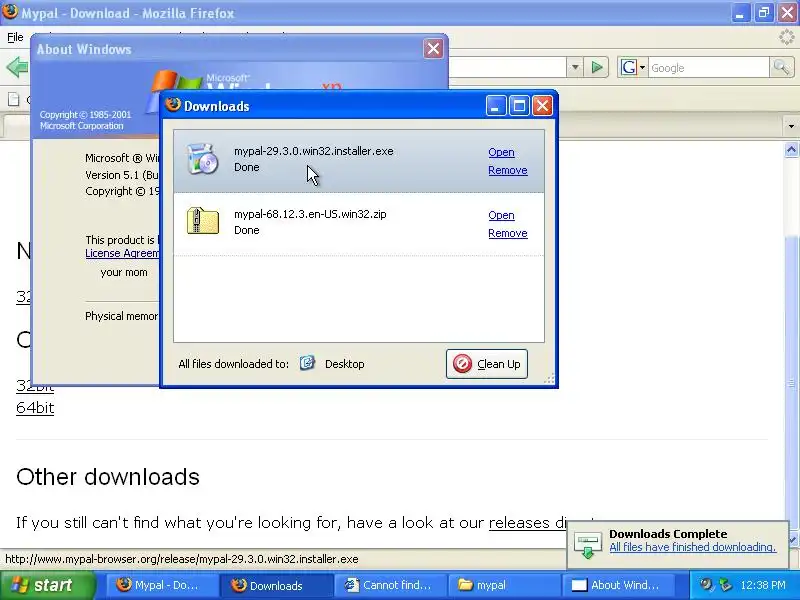Click the page icon on bookmarks toolbar
Image resolution: width=800 pixels, height=600 pixels.
[x=14, y=99]
